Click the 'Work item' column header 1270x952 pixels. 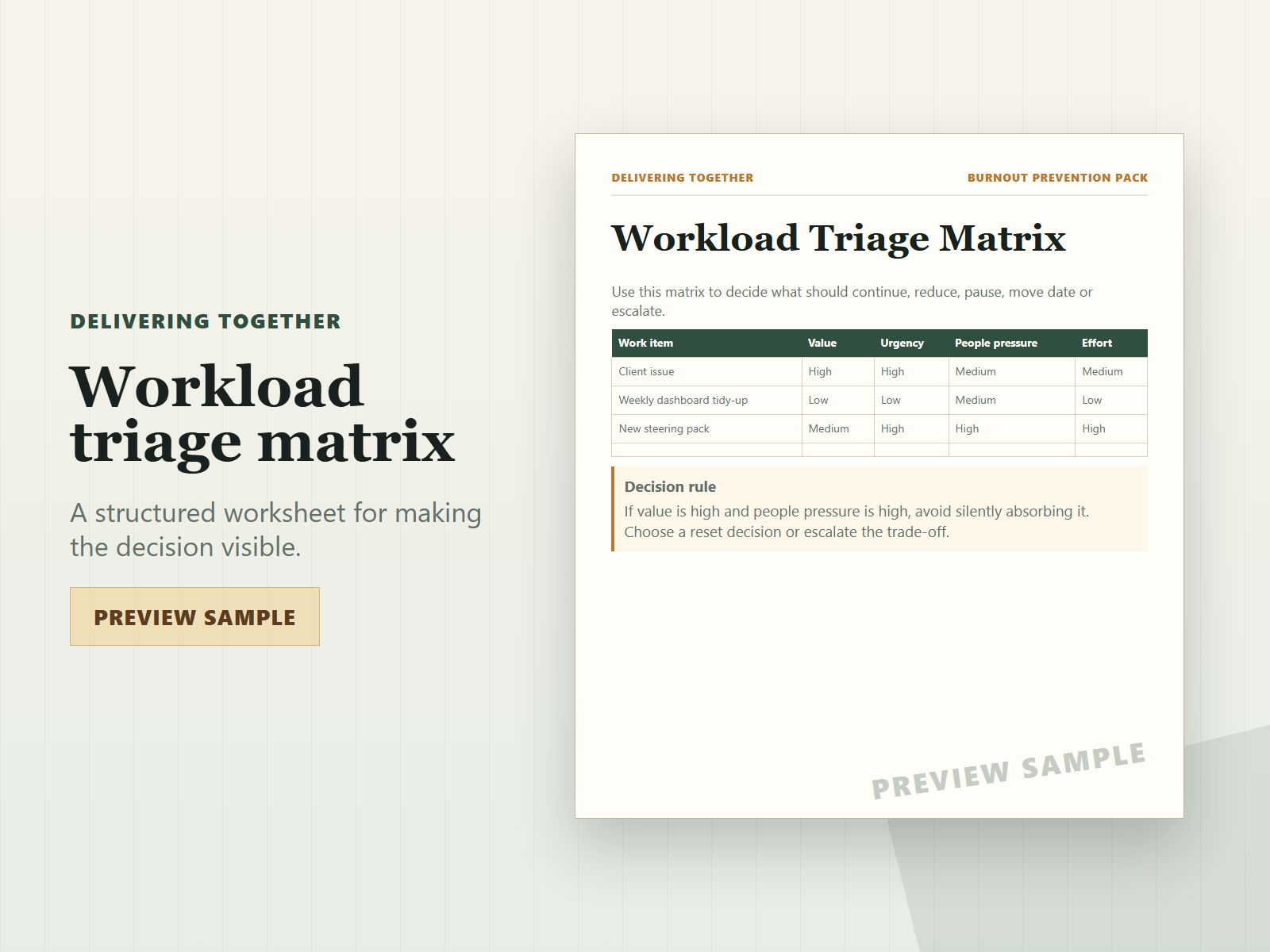[x=706, y=343]
